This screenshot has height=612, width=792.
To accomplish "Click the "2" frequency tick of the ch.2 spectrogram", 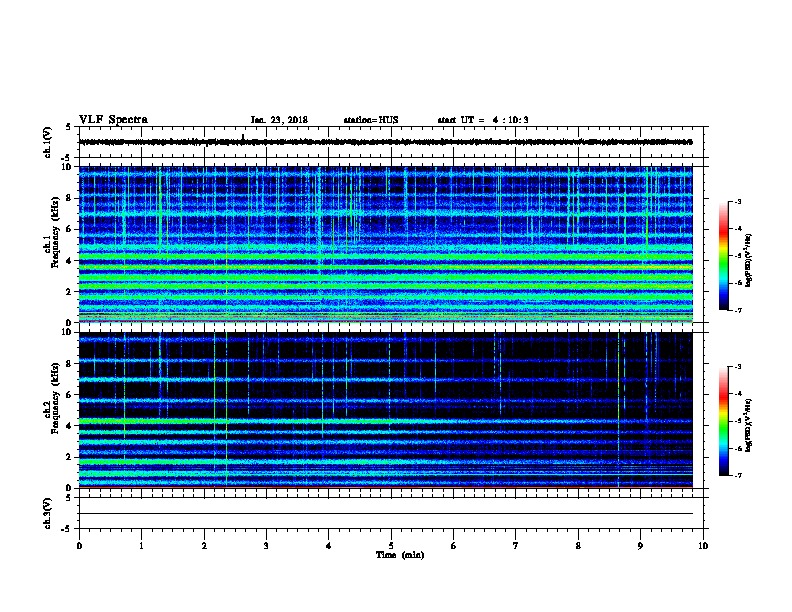I will click(70, 457).
